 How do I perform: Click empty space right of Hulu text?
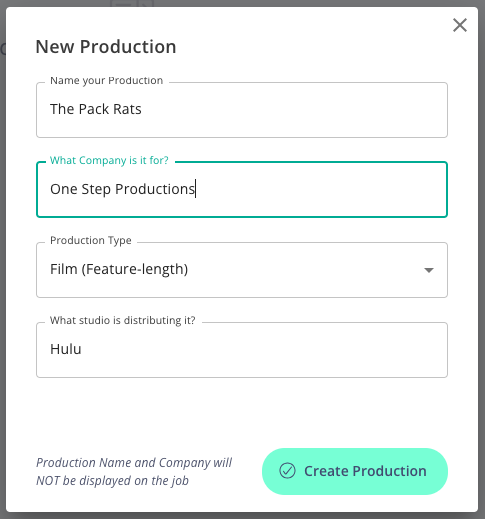tap(263, 350)
